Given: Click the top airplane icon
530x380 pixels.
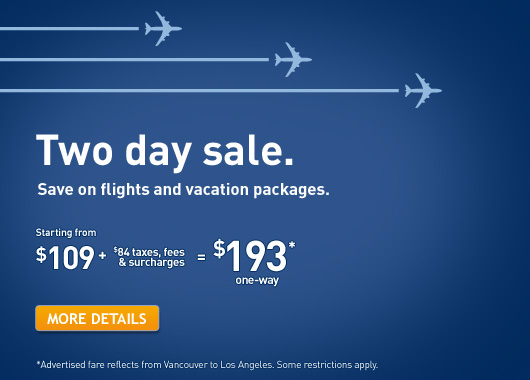Looking at the screenshot, I should tap(163, 28).
